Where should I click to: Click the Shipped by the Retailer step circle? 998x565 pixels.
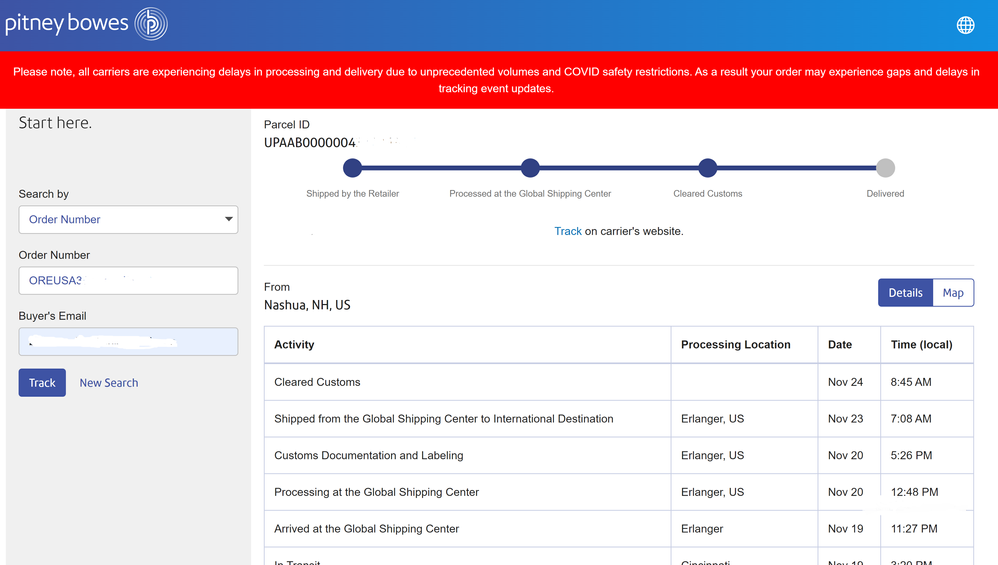coord(352,168)
